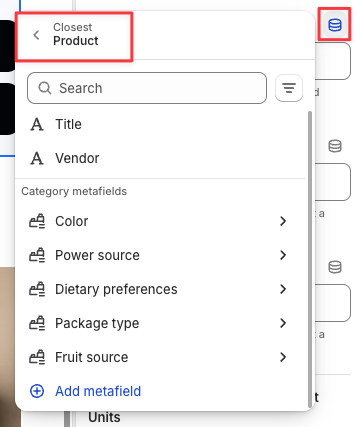Screen dimensions: 361x427
Task: Click into the Search field
Action: [x=147, y=88]
